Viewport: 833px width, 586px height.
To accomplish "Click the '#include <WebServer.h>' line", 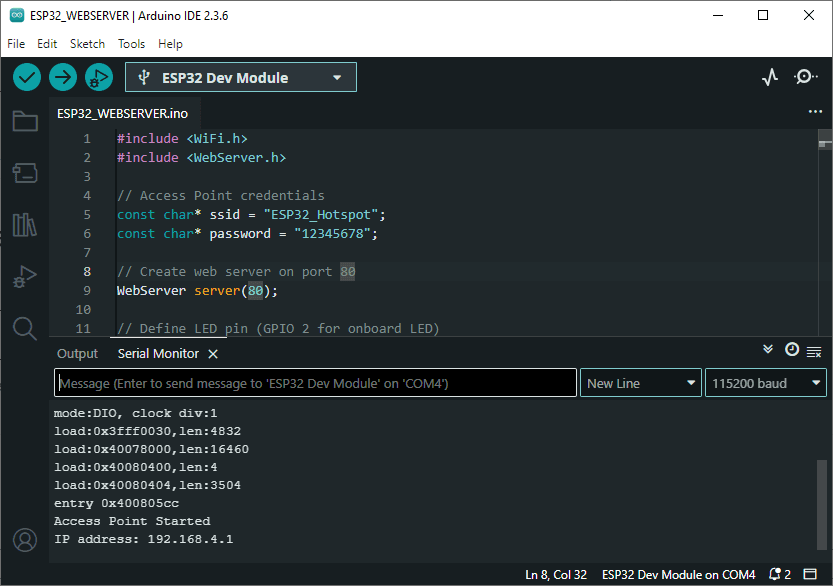I will (x=201, y=158).
